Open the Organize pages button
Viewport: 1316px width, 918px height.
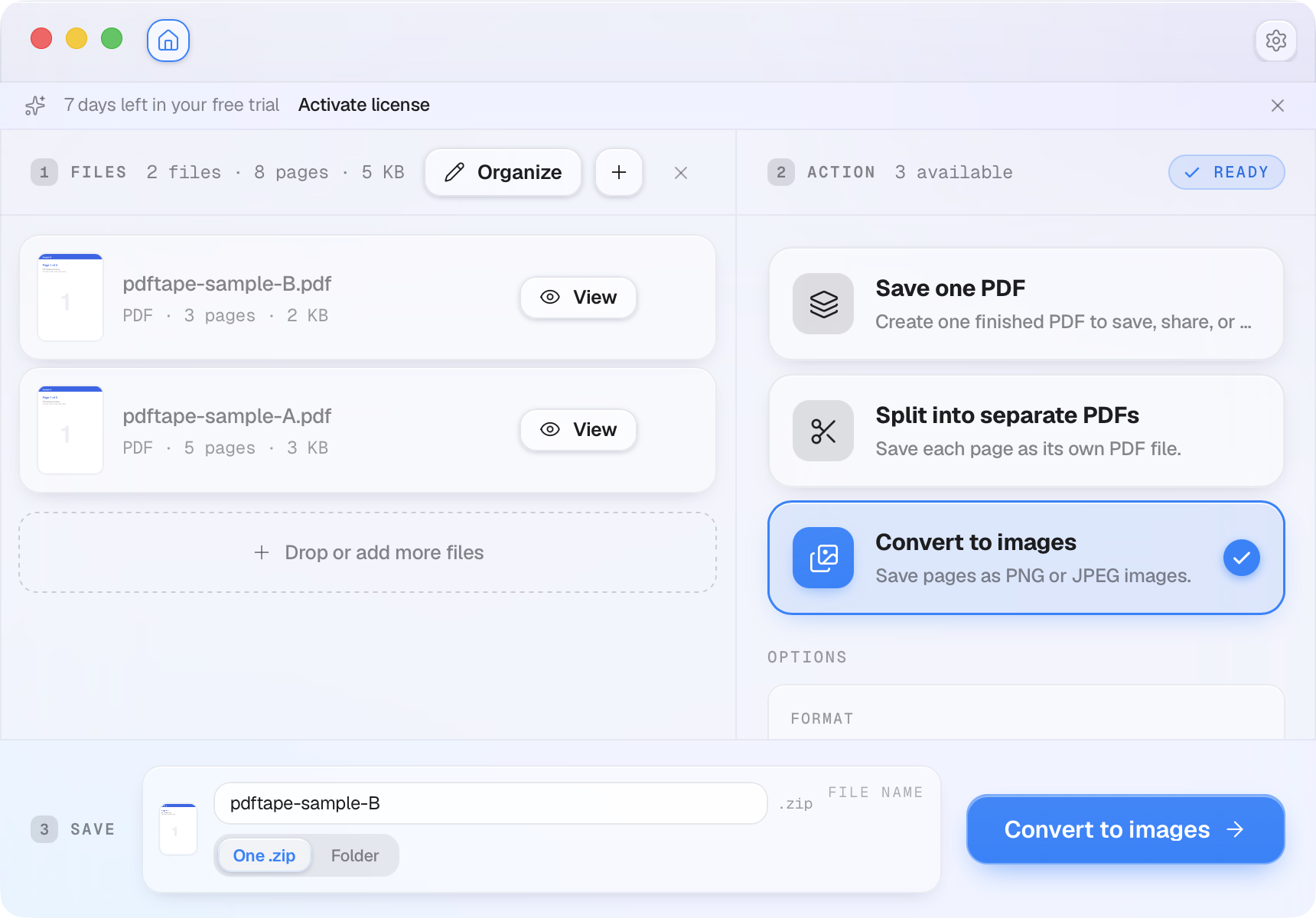[503, 172]
